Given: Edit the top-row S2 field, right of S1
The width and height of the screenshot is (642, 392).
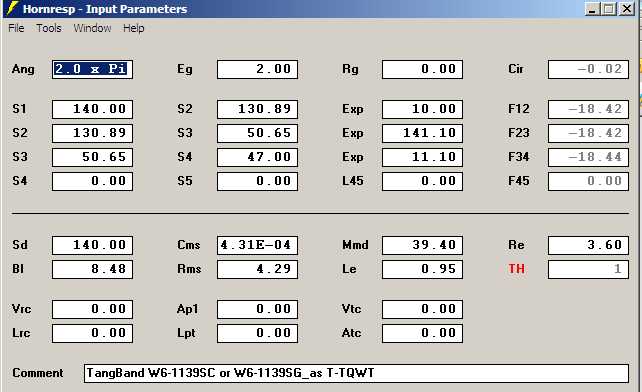Looking at the screenshot, I should (x=257, y=109).
